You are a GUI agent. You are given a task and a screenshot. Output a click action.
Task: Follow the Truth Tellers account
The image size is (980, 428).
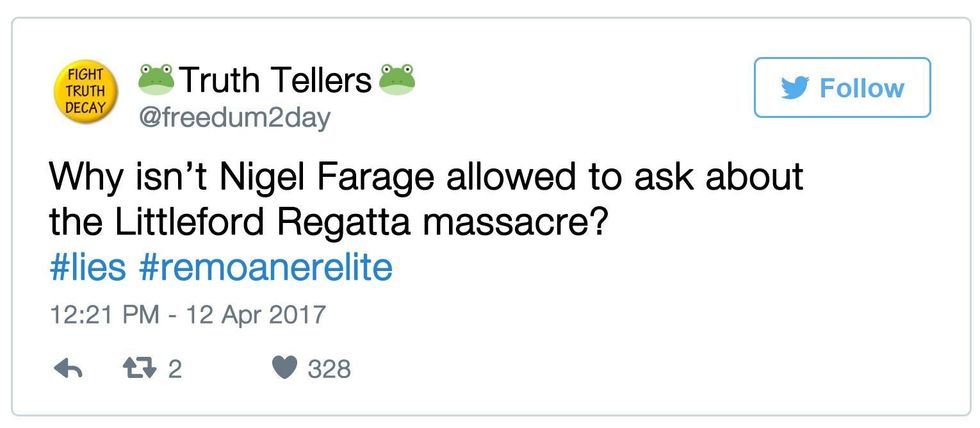point(842,88)
